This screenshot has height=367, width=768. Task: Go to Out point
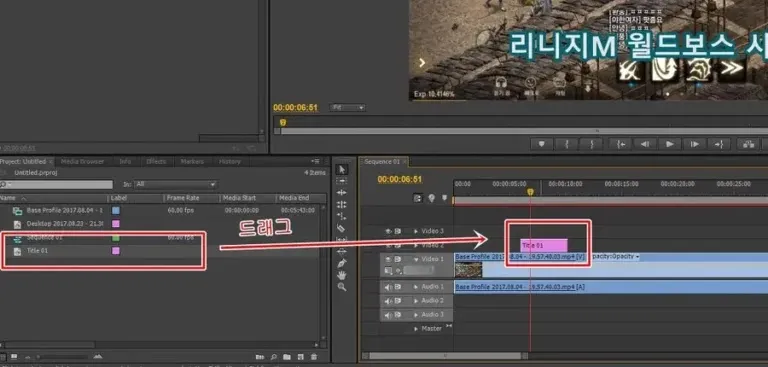[719, 144]
